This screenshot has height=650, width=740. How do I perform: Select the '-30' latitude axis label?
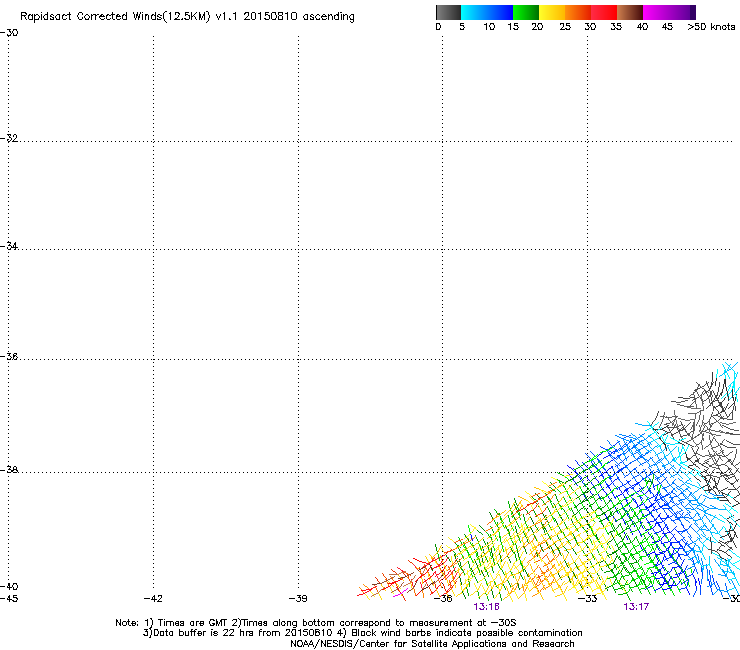(x=9, y=33)
